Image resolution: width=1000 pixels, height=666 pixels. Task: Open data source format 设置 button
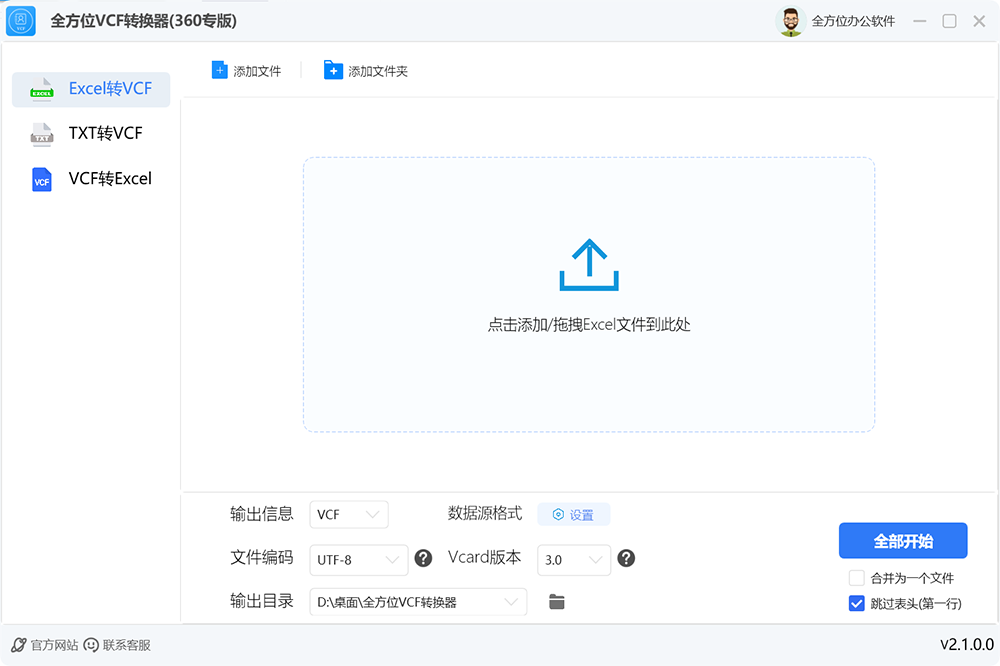click(574, 515)
